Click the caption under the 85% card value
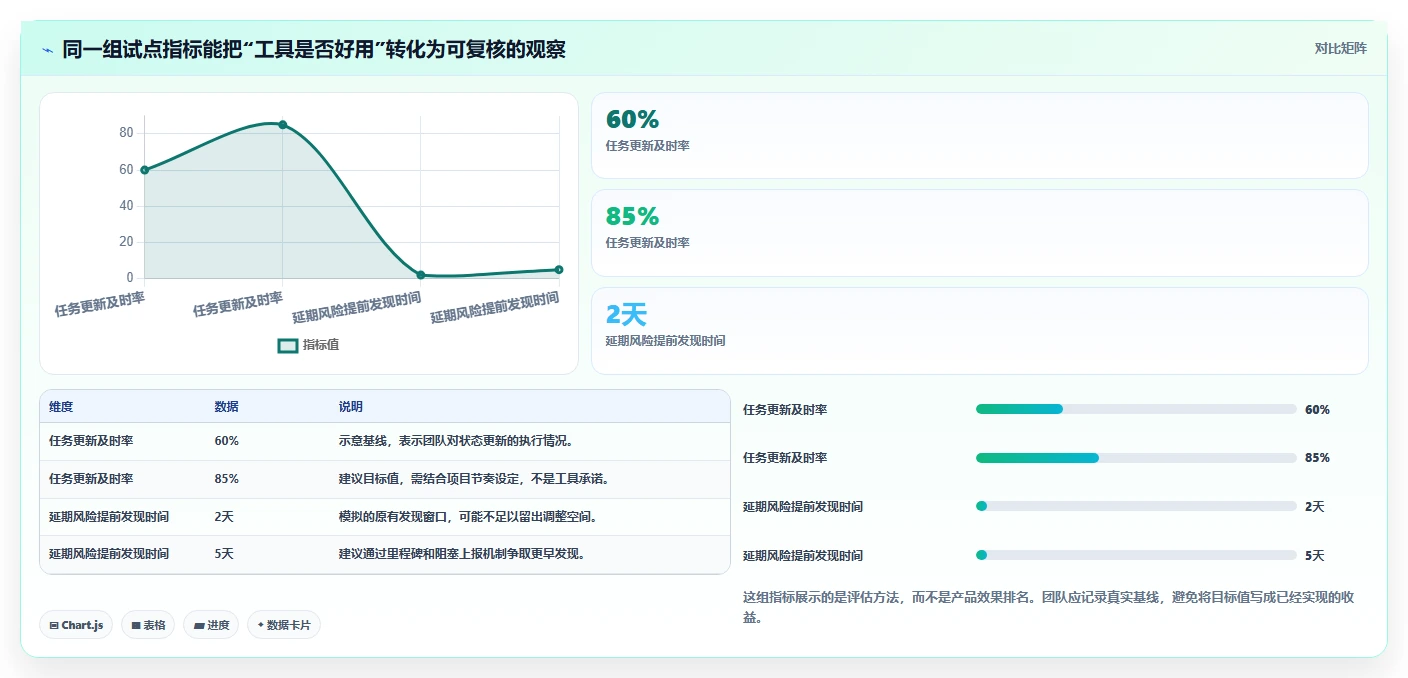This screenshot has height=678, width=1408. [x=647, y=243]
